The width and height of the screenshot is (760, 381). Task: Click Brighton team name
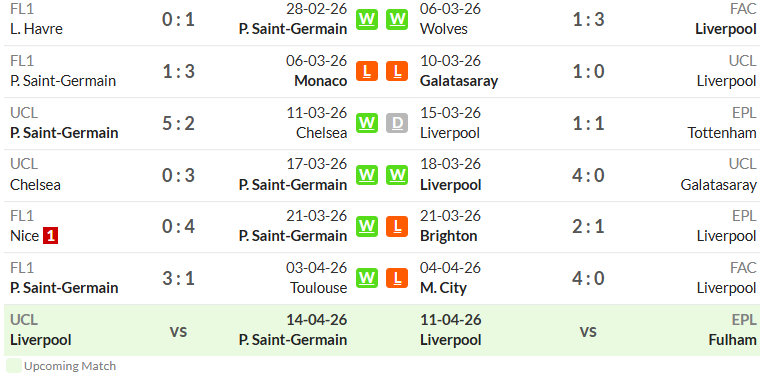pos(448,236)
